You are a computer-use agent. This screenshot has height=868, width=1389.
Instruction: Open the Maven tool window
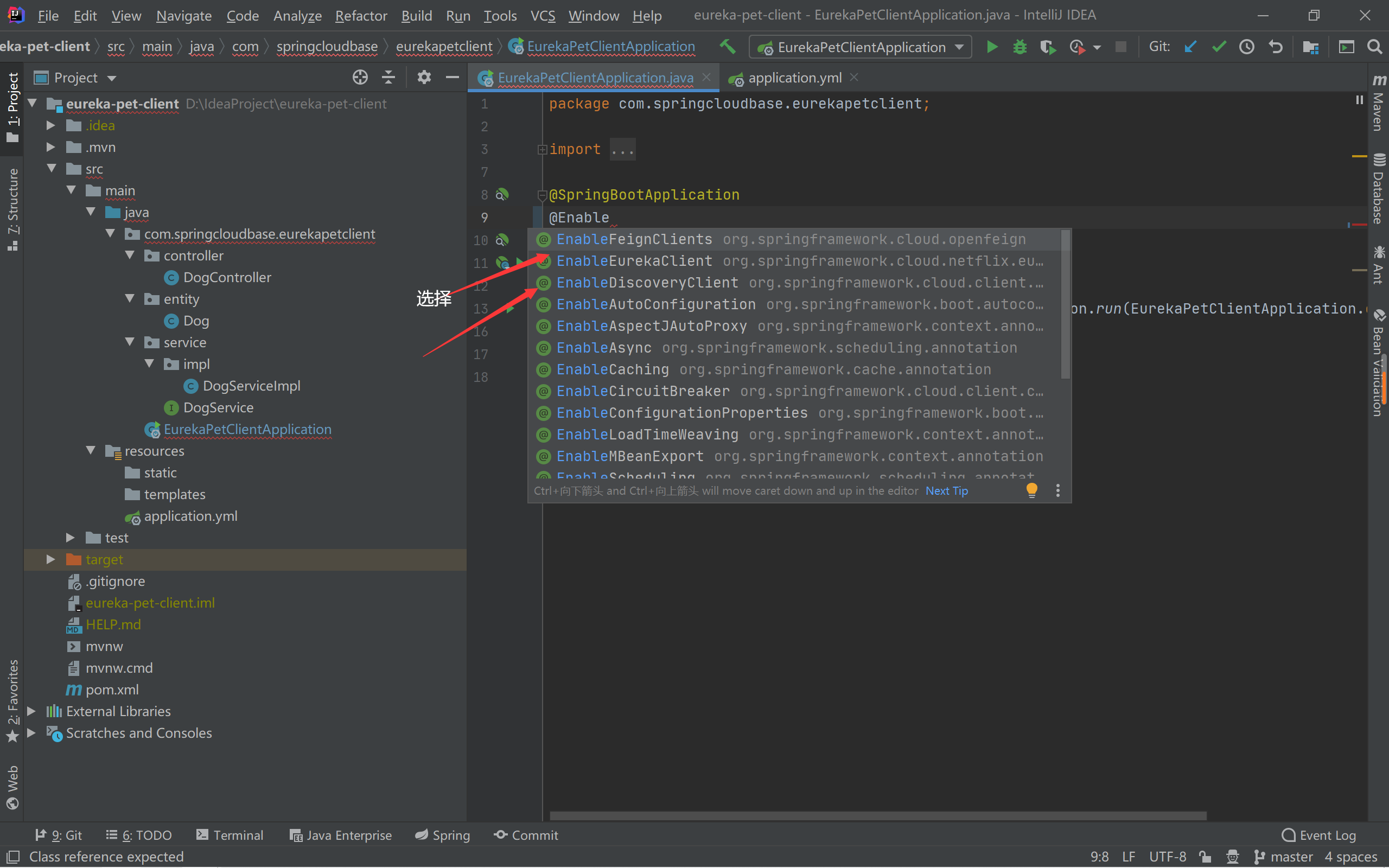pos(1379,109)
